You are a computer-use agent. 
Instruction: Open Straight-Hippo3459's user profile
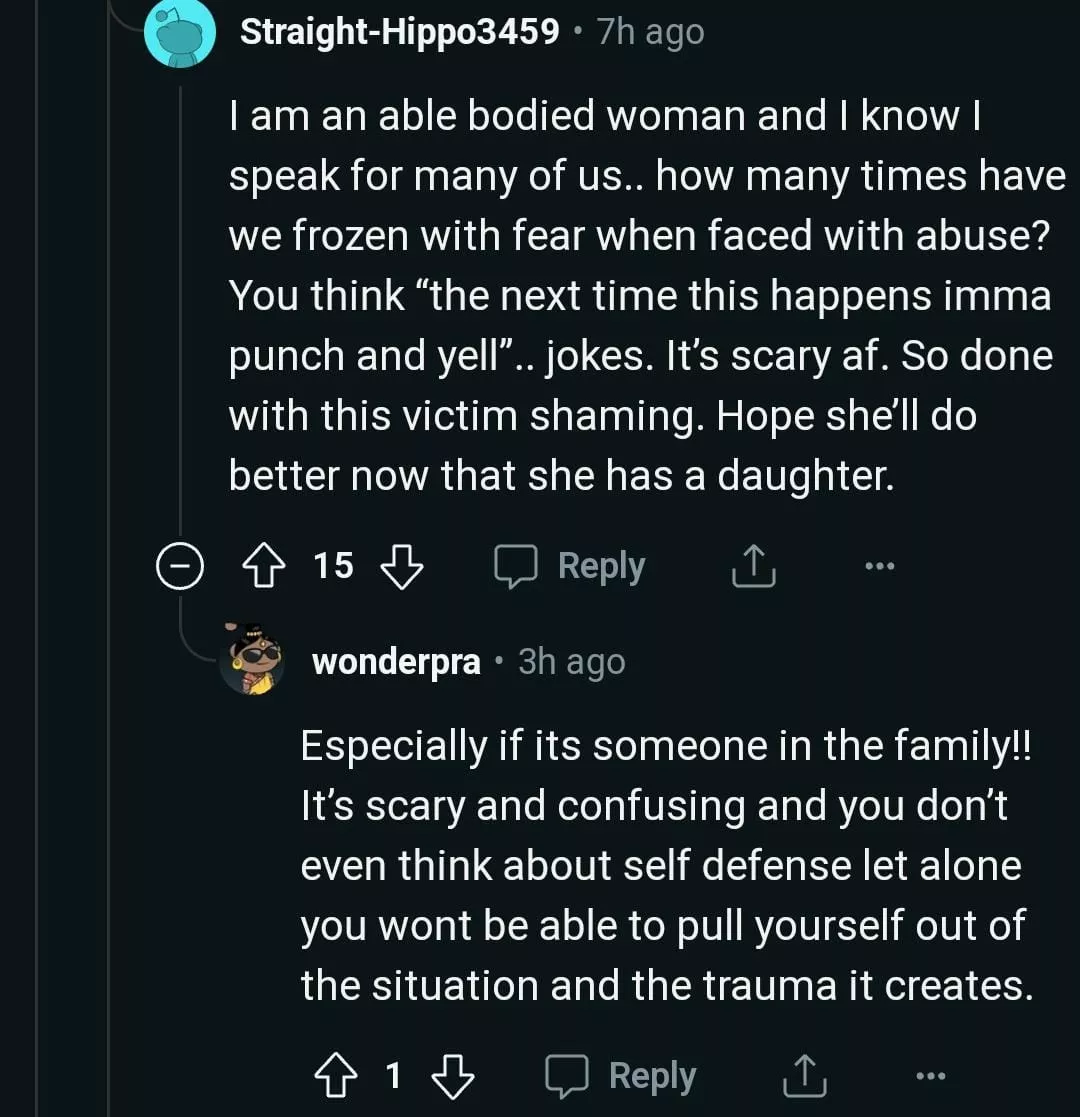click(400, 33)
